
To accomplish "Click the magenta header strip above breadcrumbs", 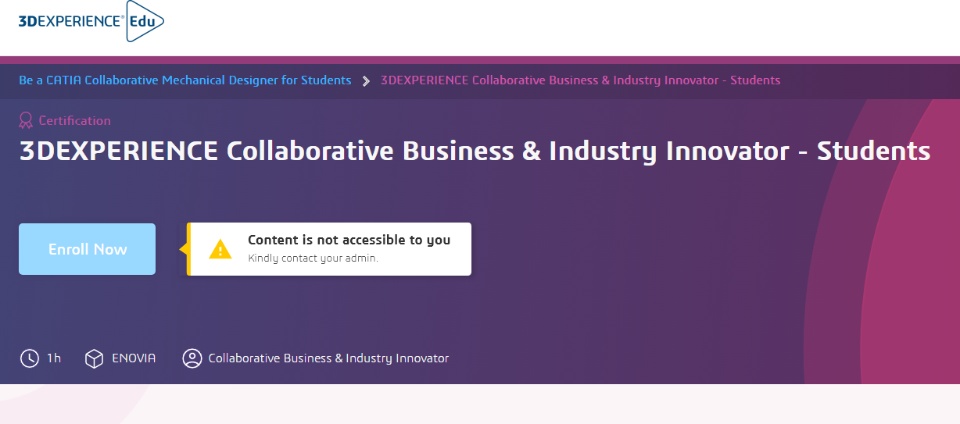I will [x=480, y=59].
